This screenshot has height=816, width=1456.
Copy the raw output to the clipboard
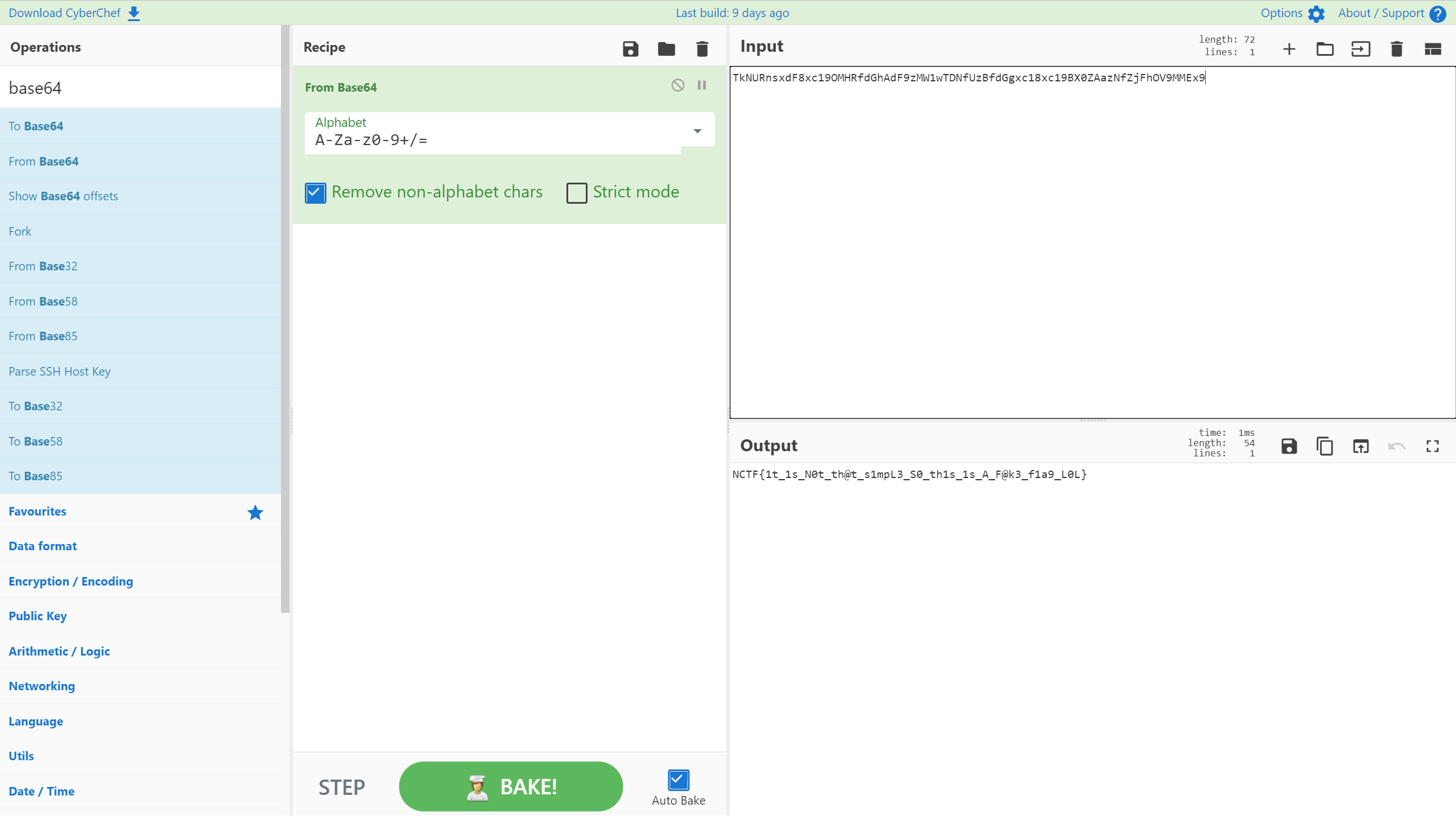1325,447
